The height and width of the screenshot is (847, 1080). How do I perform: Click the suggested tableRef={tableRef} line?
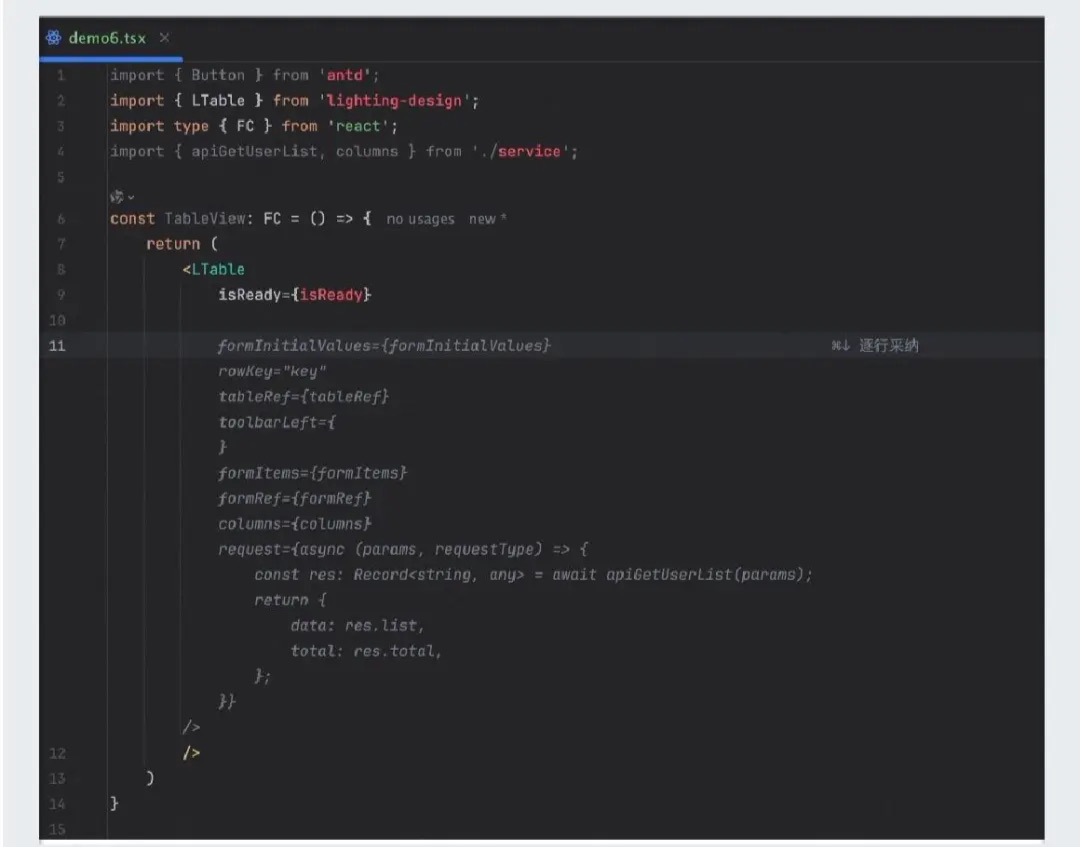(x=304, y=397)
